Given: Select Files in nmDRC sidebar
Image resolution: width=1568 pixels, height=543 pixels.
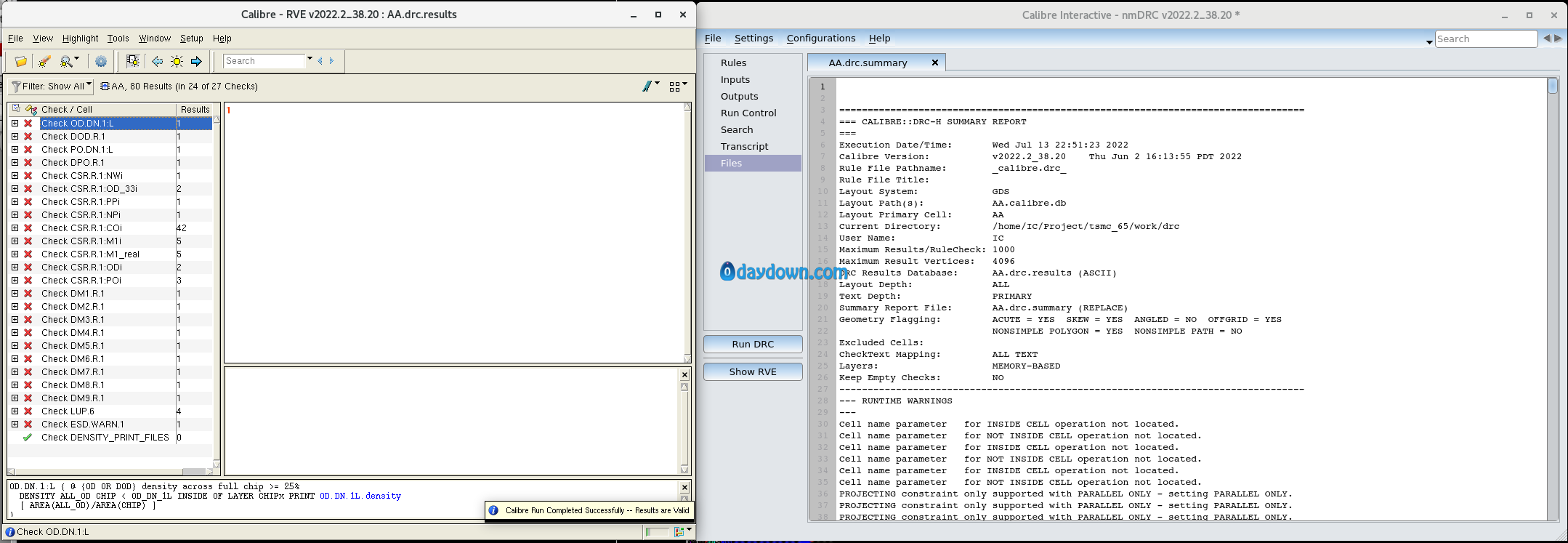Looking at the screenshot, I should (x=753, y=164).
